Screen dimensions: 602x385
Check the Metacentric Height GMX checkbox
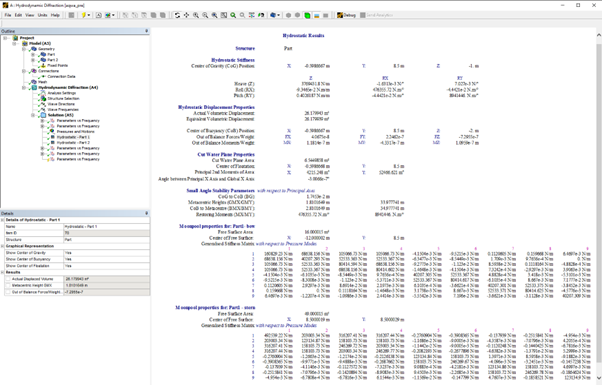pyautogui.click(x=8, y=286)
